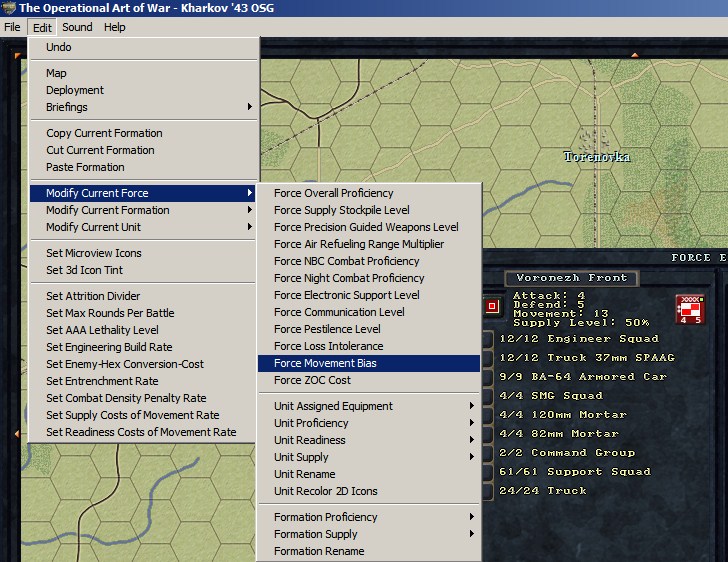Choose Set Attrition Divider

(143, 296)
